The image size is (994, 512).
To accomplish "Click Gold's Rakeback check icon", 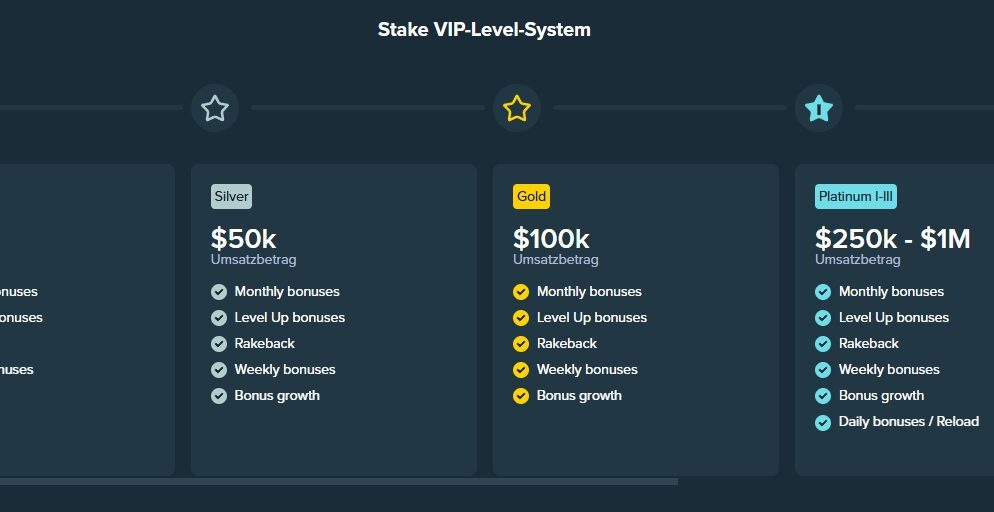I will [521, 344].
